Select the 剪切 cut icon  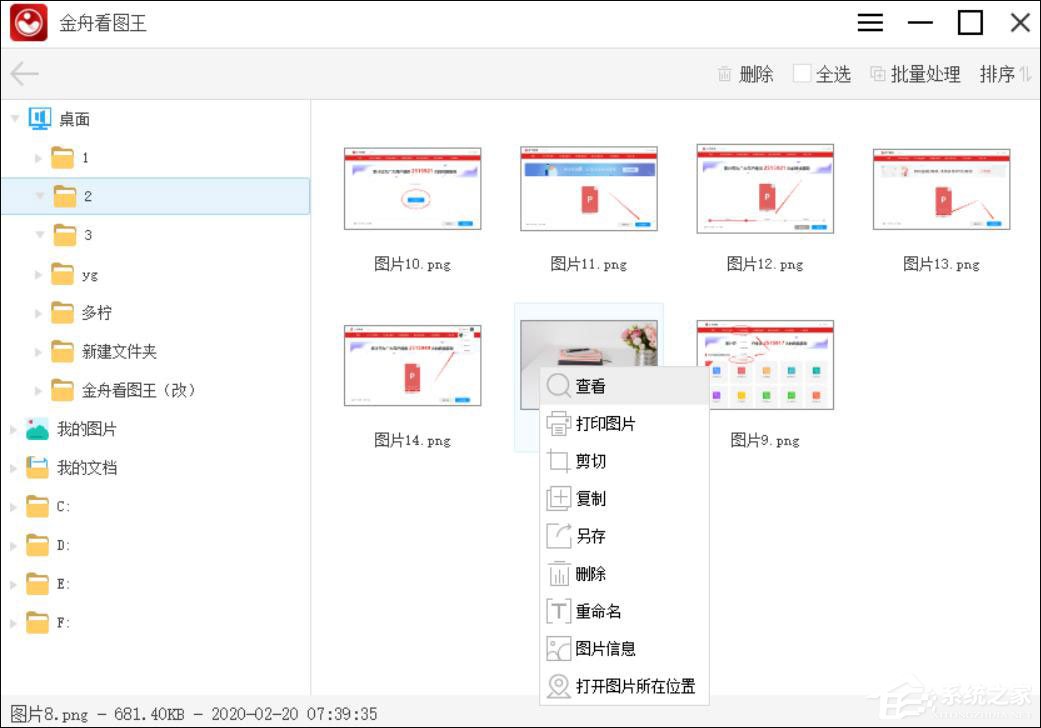click(559, 461)
